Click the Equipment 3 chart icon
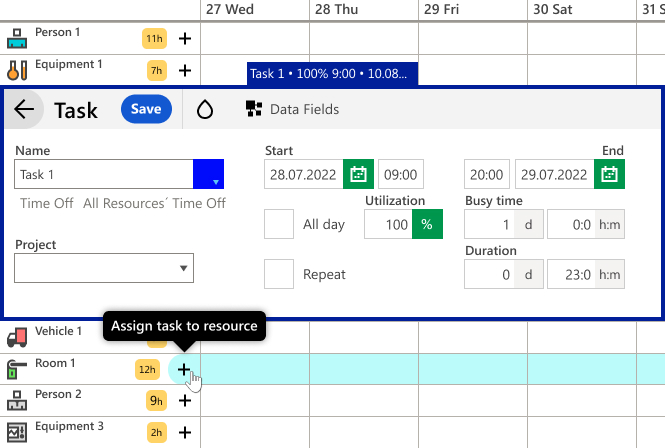The height and width of the screenshot is (448, 665). [x=17, y=432]
